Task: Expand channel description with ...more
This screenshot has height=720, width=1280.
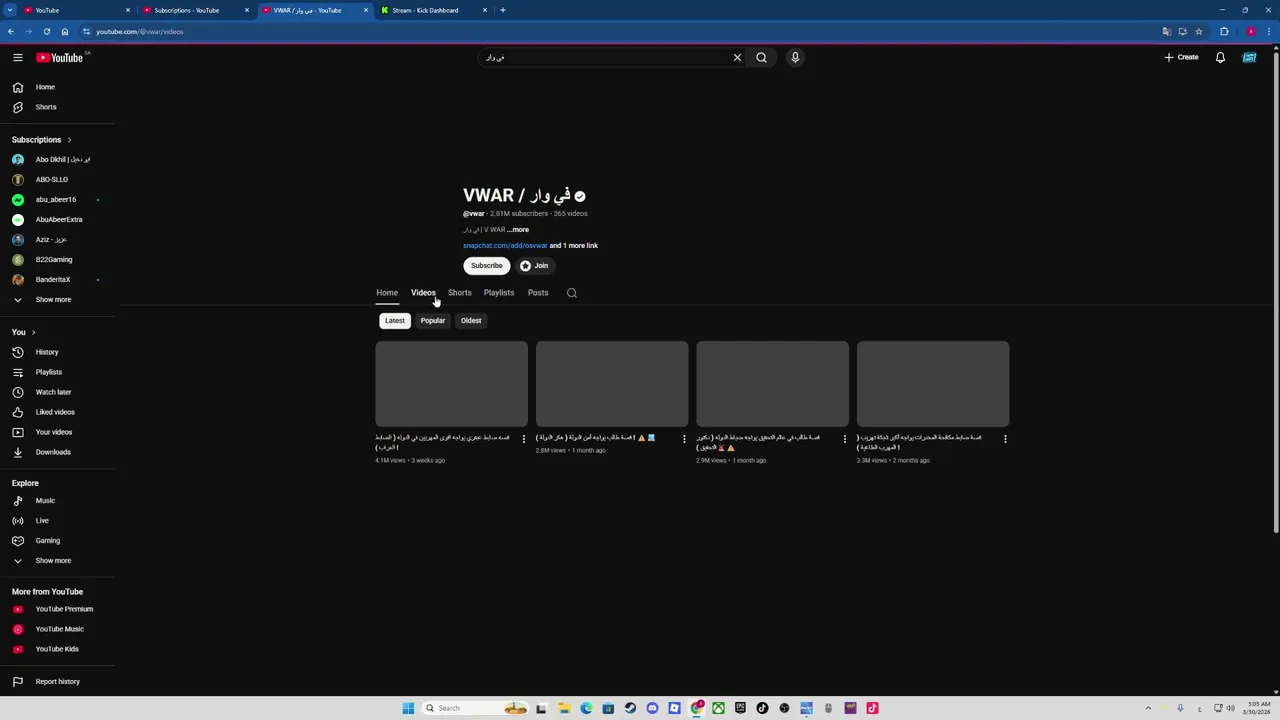Action: pos(518,230)
